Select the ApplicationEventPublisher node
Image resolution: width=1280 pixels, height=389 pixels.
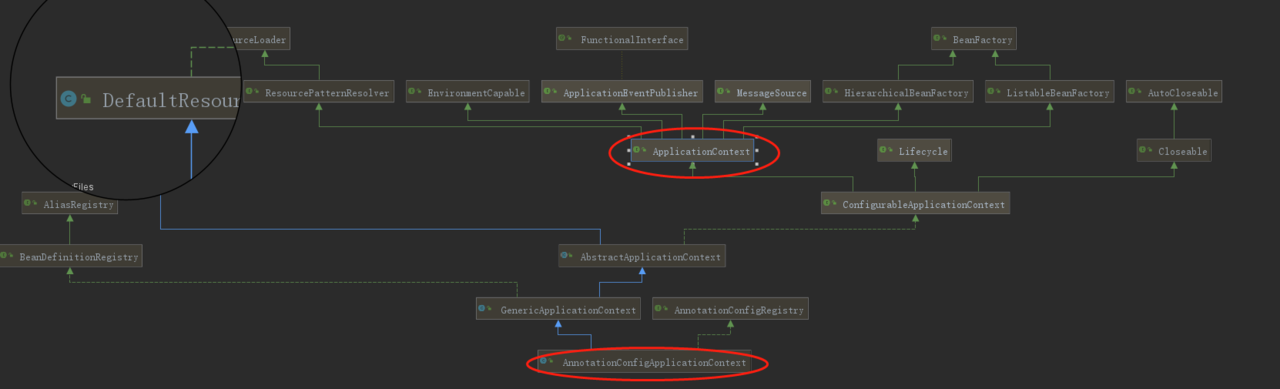click(622, 92)
